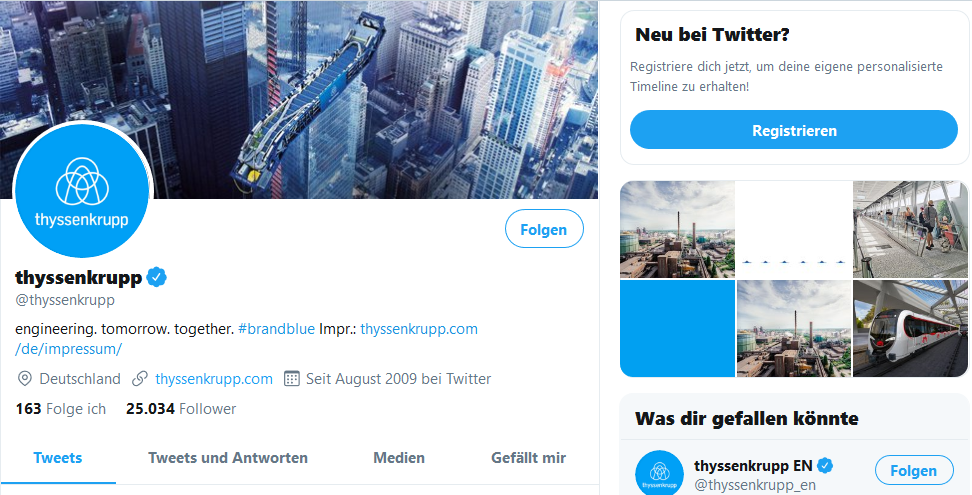View the 163 Folge ich list

61,409
